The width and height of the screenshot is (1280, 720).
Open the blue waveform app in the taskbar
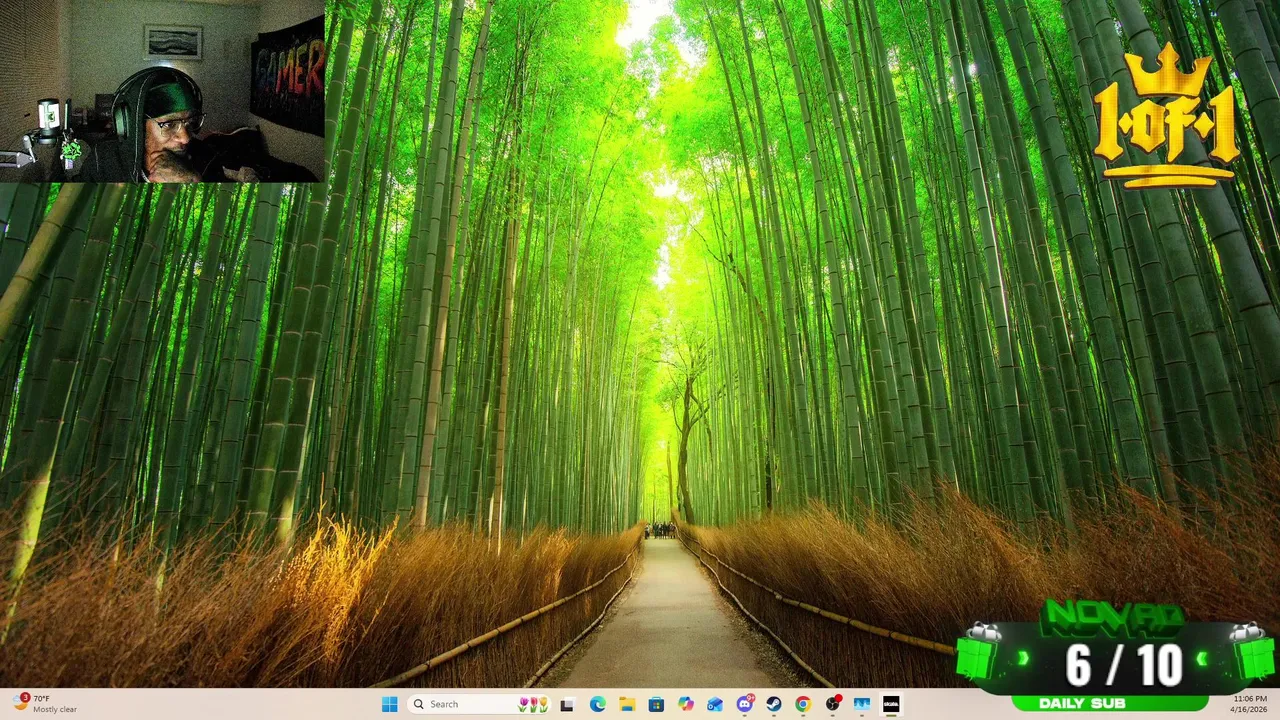pos(861,704)
